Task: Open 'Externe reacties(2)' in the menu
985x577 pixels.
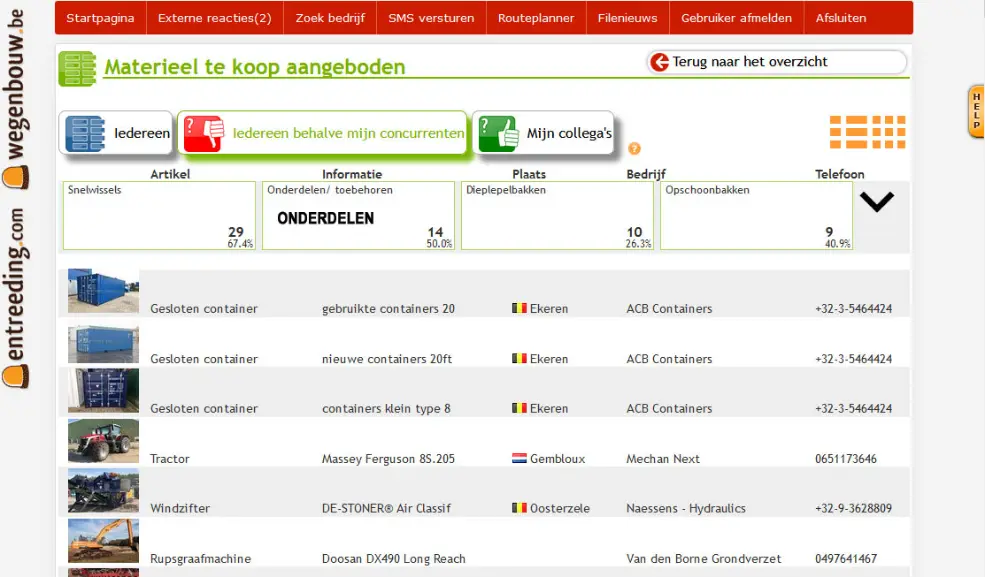Action: click(214, 18)
